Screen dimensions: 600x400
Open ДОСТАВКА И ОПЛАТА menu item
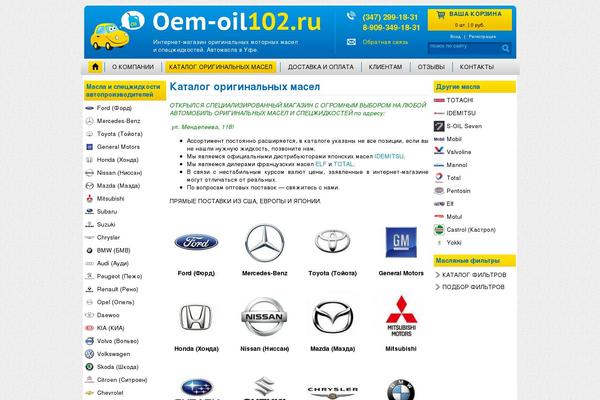(321, 67)
